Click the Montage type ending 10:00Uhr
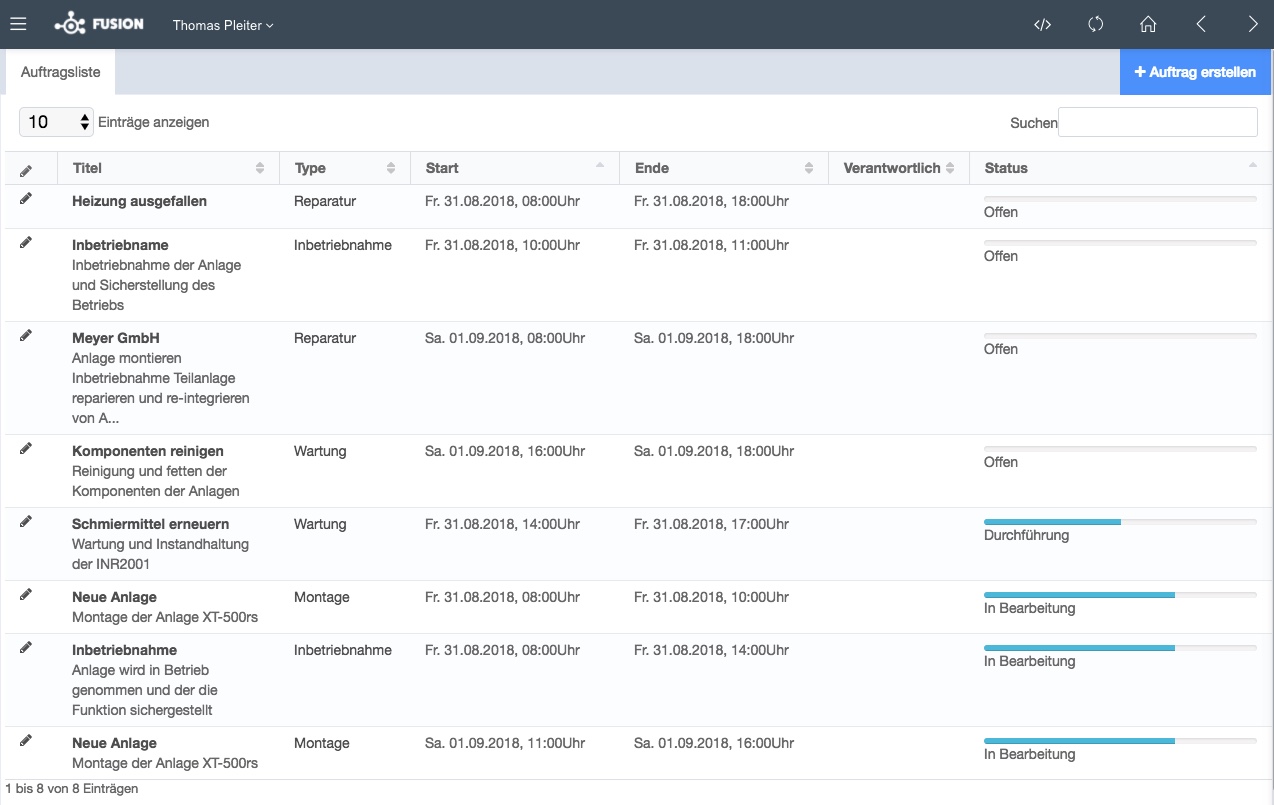The image size is (1274, 805). 322,597
